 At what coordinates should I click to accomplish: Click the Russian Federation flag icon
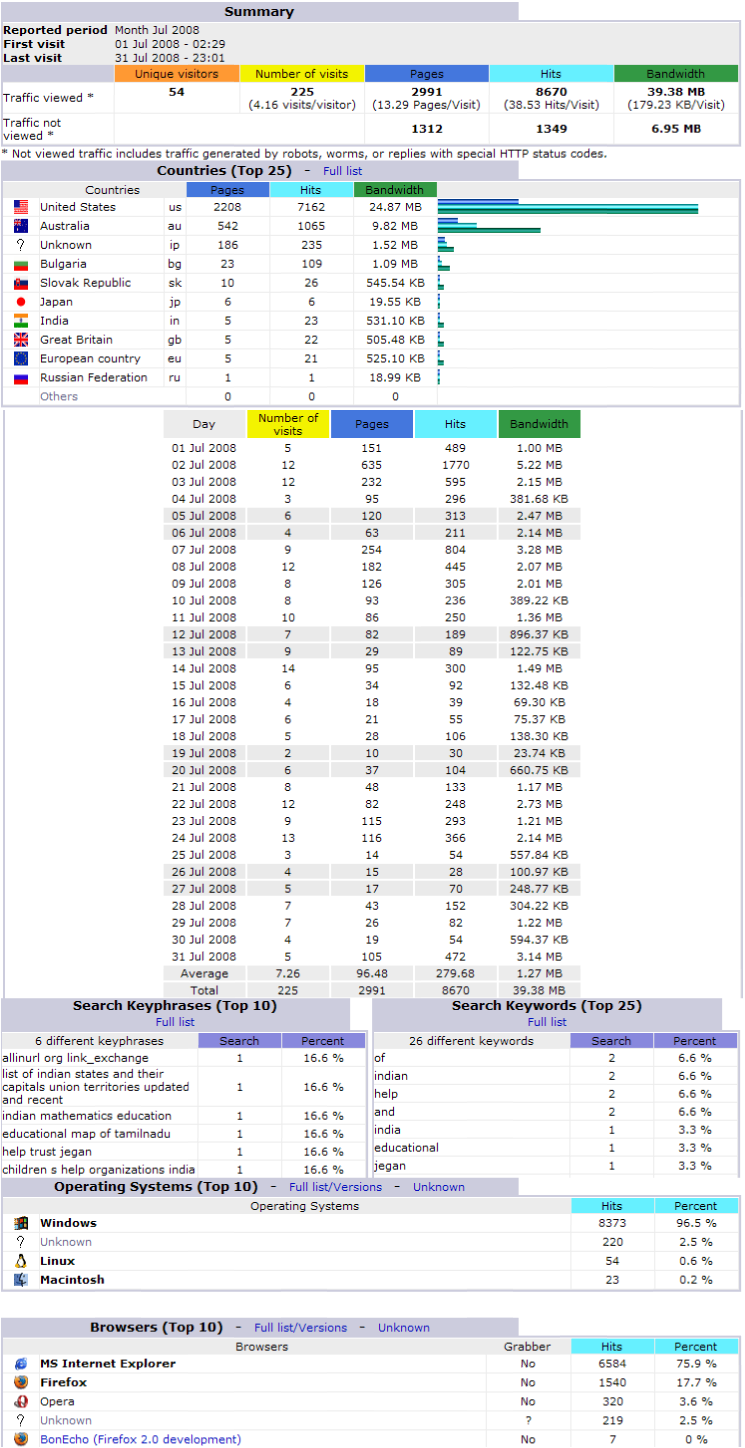[x=21, y=378]
